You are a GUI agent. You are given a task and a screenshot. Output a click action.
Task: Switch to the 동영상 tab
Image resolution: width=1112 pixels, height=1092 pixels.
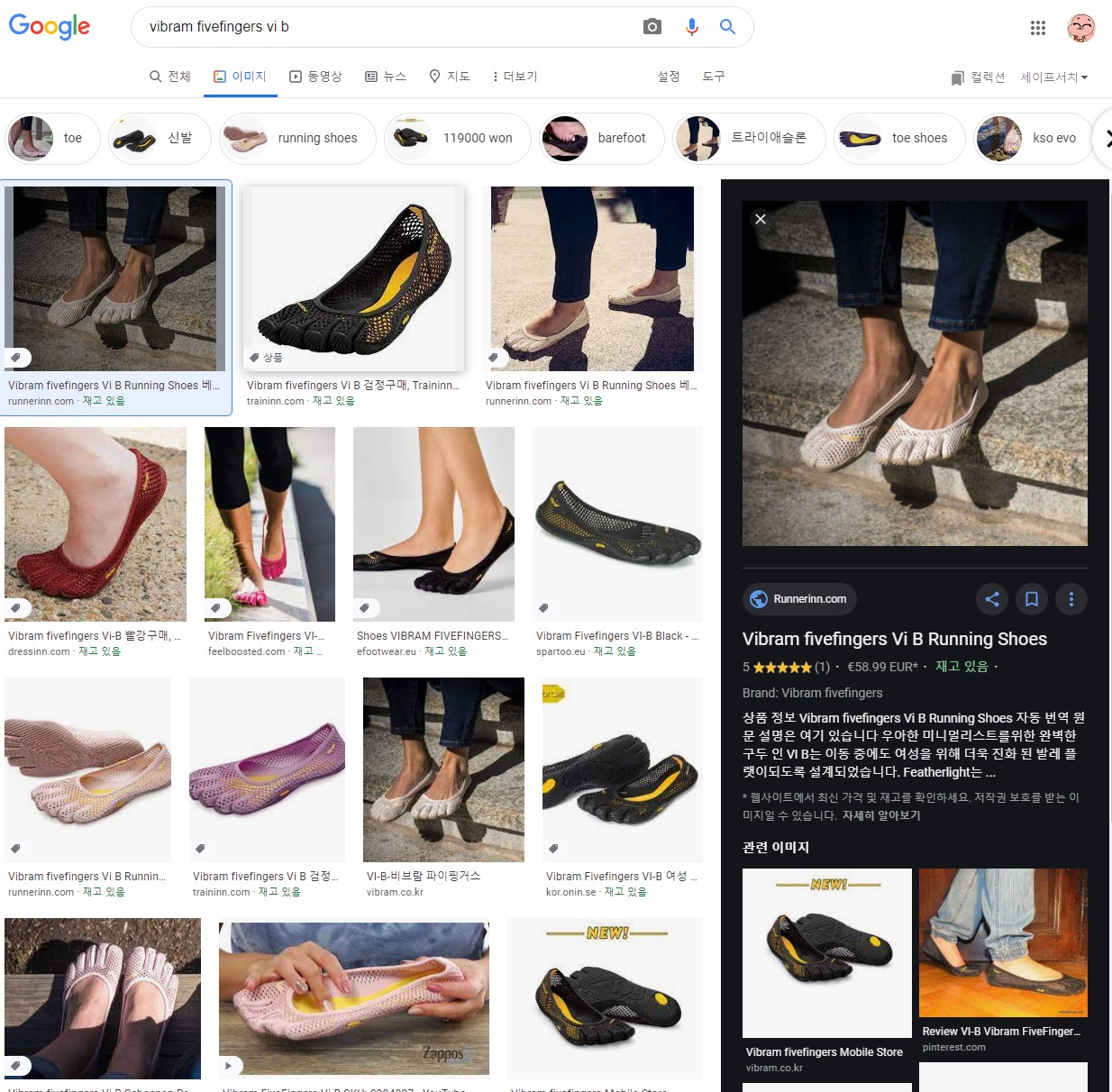315,77
